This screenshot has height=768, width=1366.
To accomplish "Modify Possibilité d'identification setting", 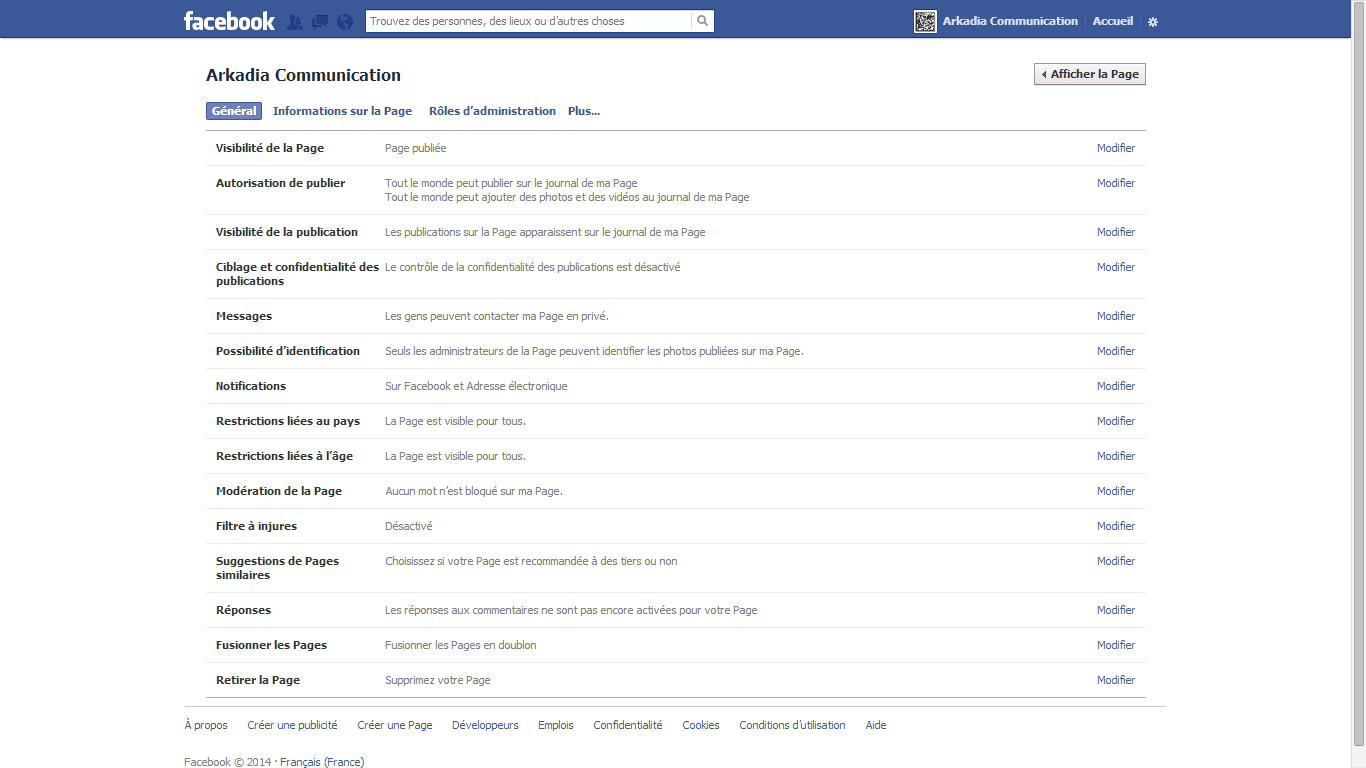I will click(1116, 351).
